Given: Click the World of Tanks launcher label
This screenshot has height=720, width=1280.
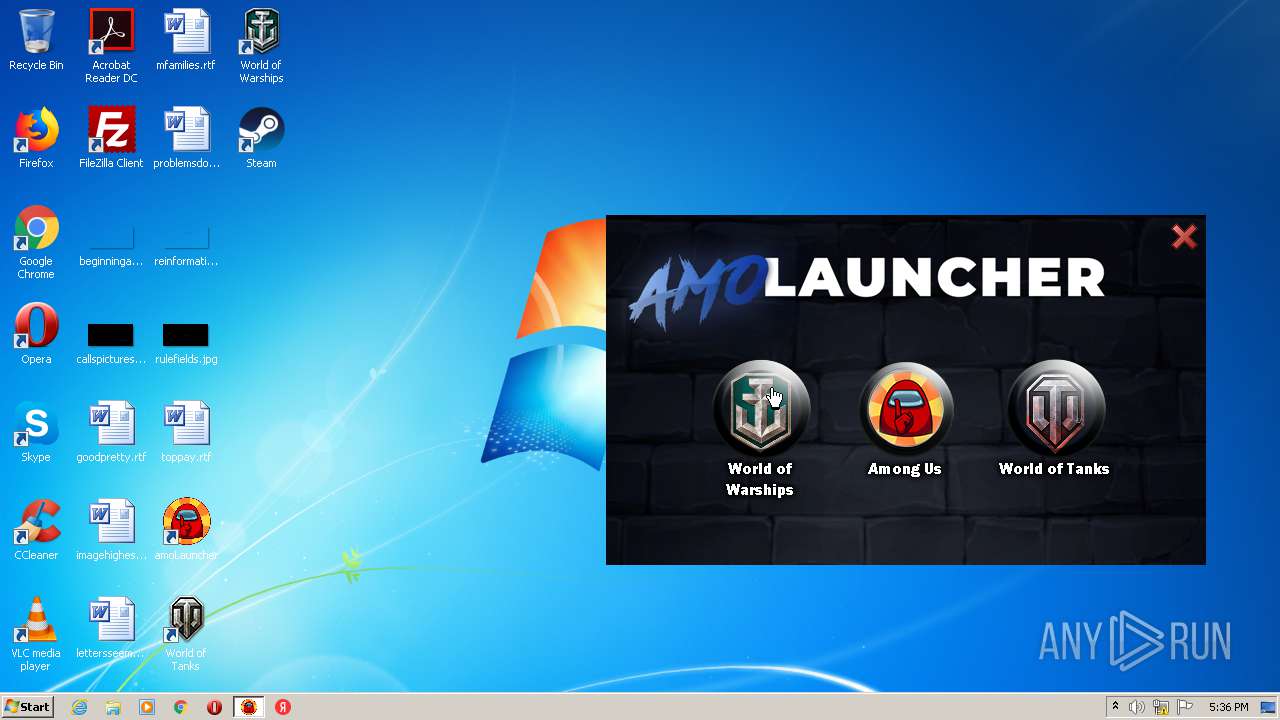Looking at the screenshot, I should coord(1054,469).
